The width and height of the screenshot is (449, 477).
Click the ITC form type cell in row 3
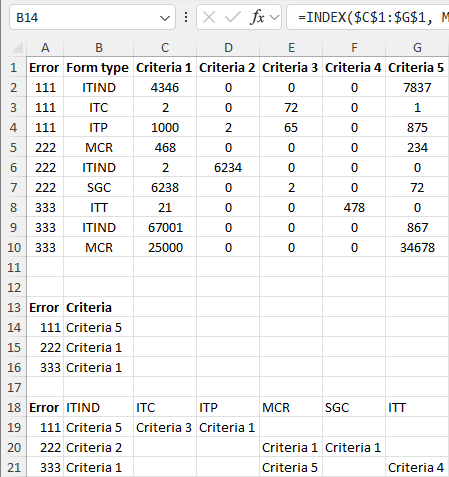click(x=99, y=108)
